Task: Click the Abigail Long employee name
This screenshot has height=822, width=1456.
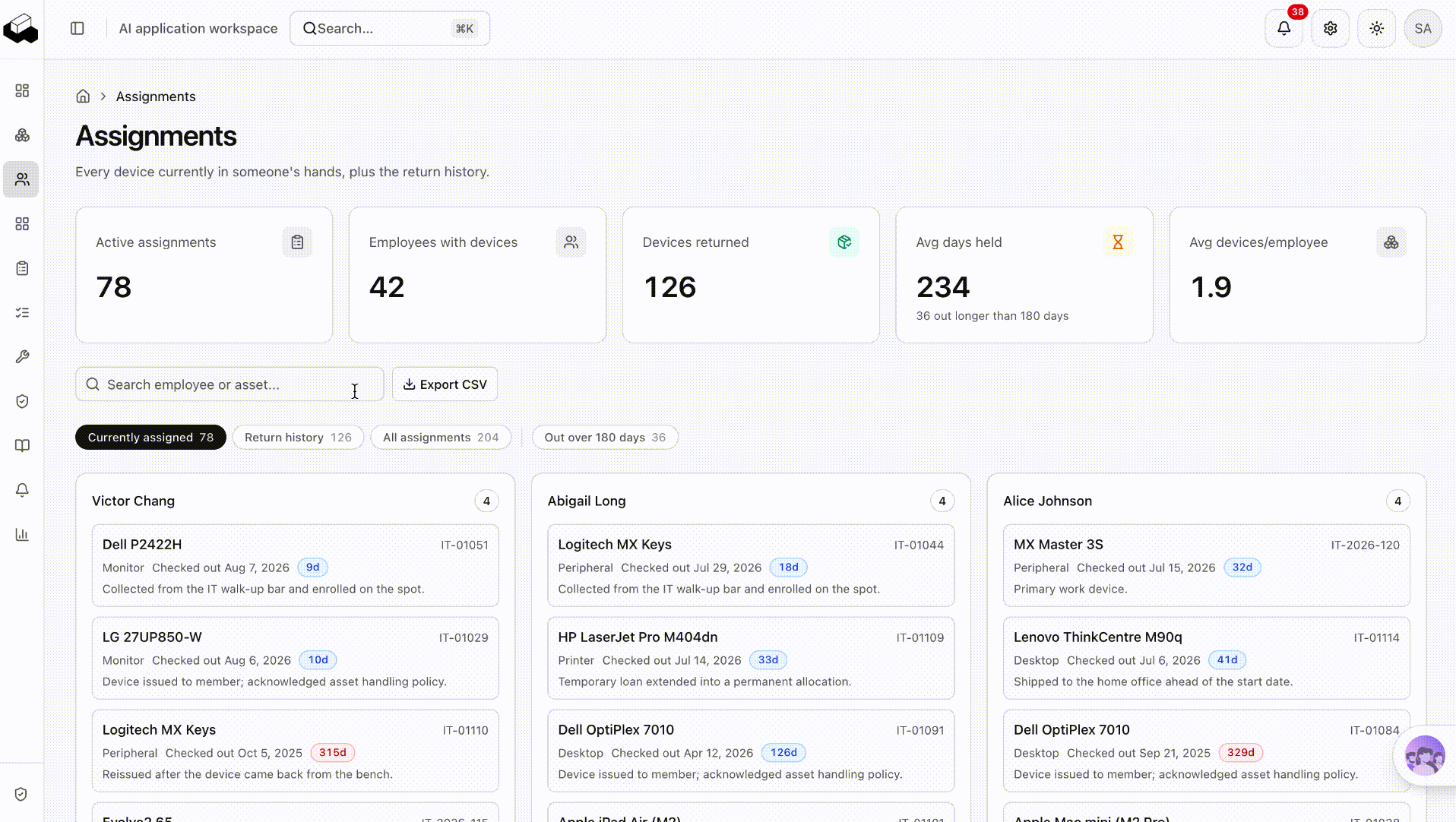Action: pyautogui.click(x=587, y=501)
